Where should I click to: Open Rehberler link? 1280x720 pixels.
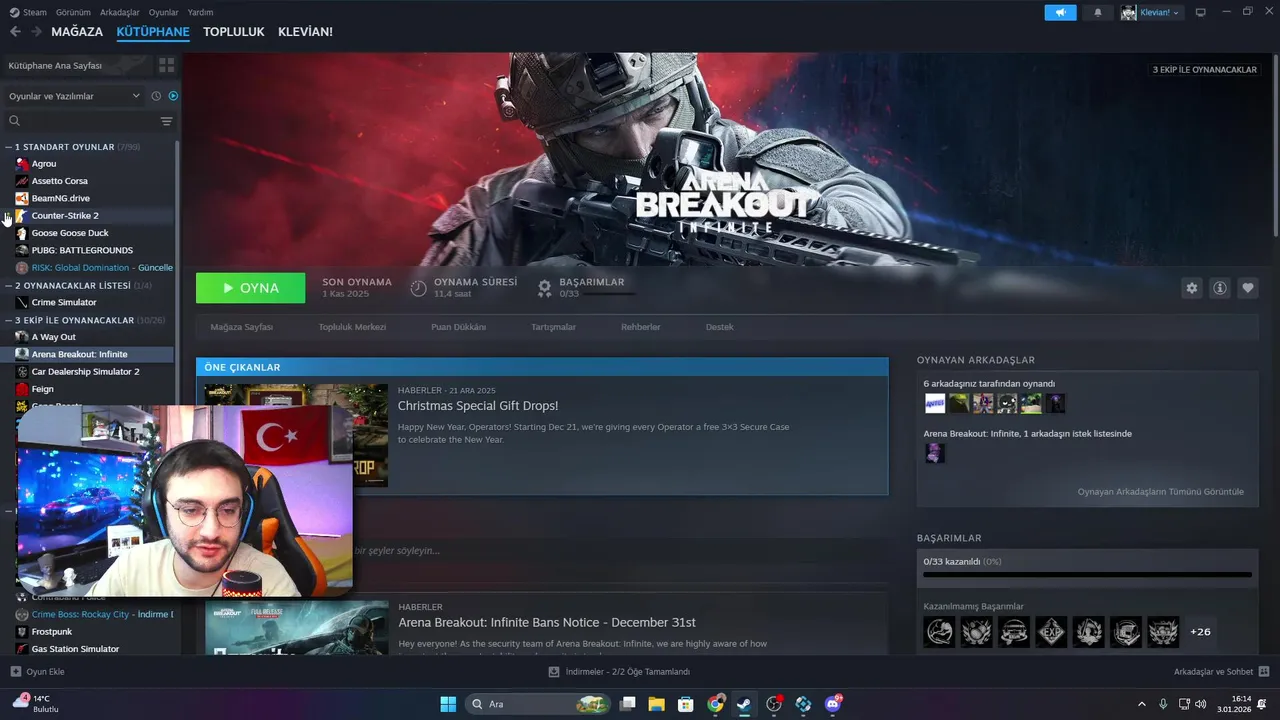coord(640,327)
